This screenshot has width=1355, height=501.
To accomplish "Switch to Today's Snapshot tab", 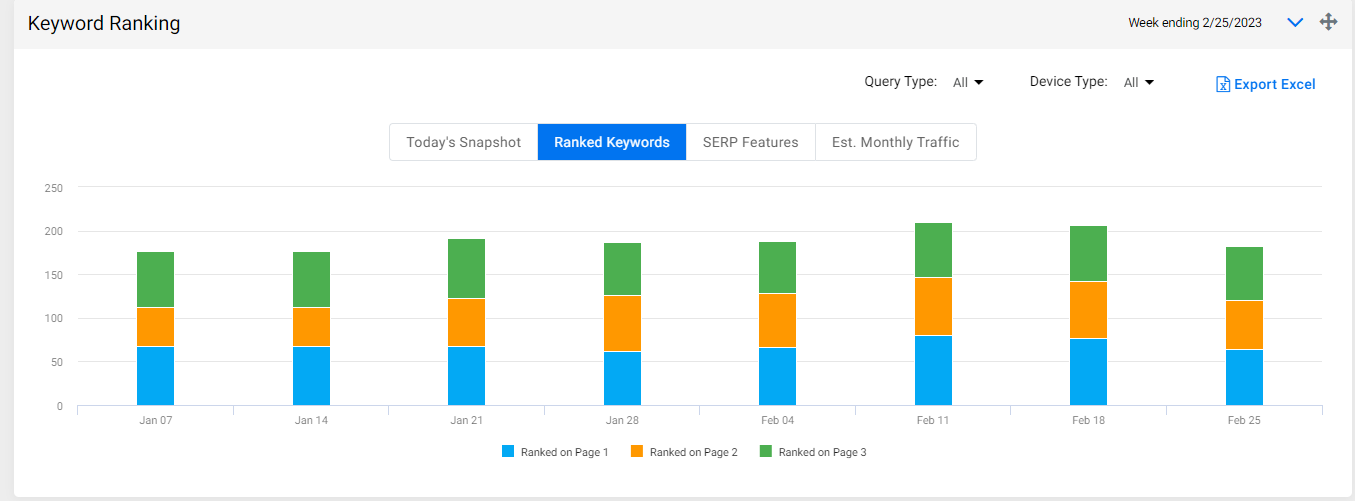I will click(464, 142).
